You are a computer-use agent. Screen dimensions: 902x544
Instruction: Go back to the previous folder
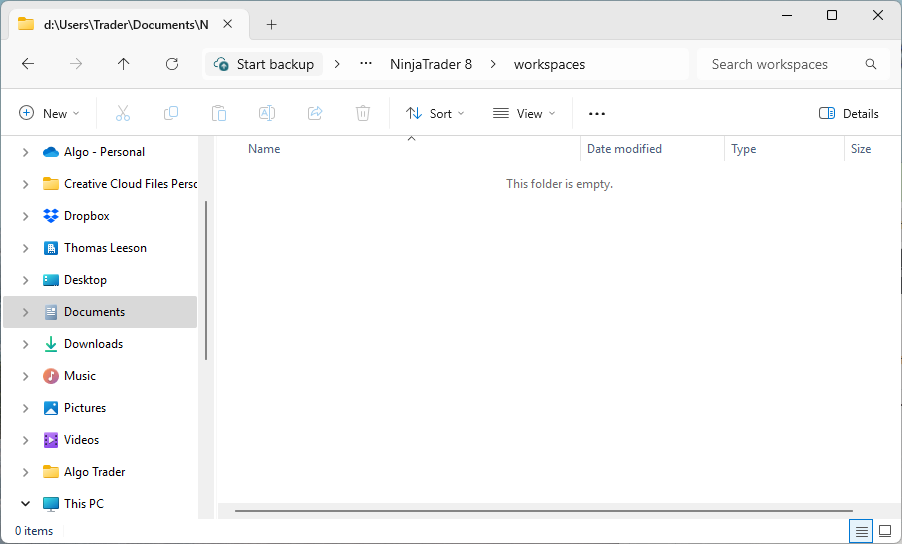pyautogui.click(x=28, y=64)
